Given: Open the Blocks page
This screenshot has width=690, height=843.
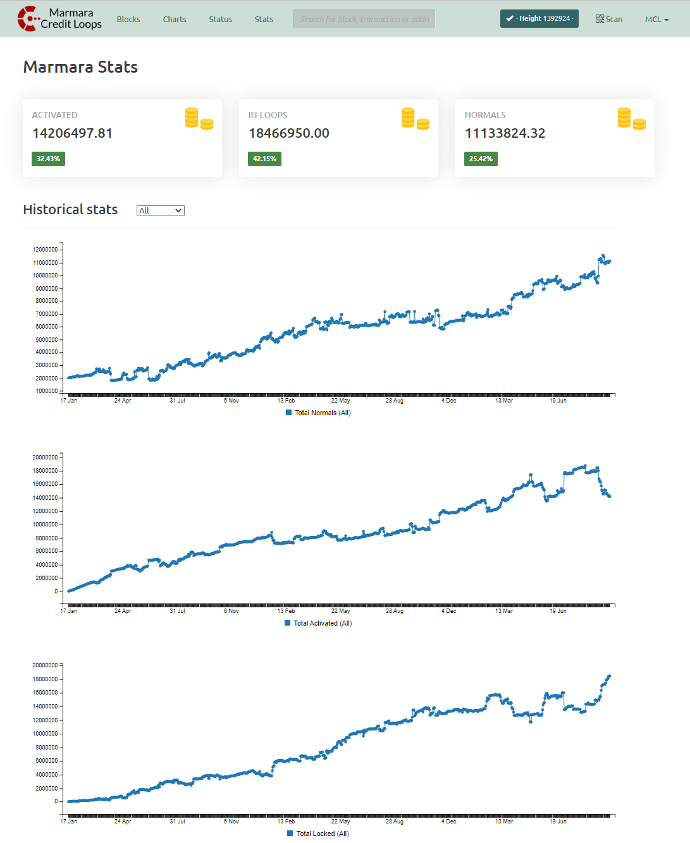Looking at the screenshot, I should pyautogui.click(x=128, y=19).
